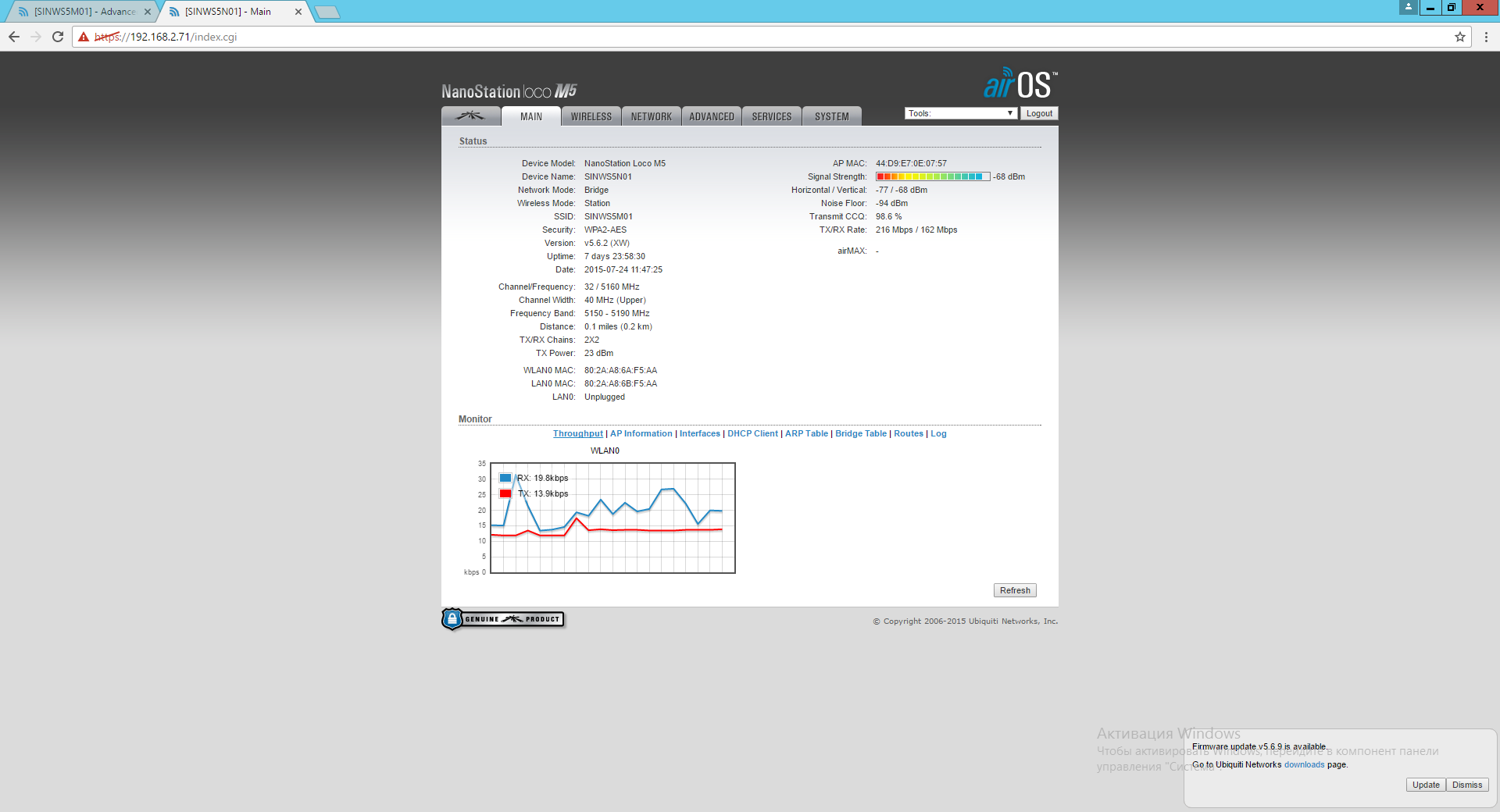Click the WLAN0 throughput graph

(x=612, y=518)
